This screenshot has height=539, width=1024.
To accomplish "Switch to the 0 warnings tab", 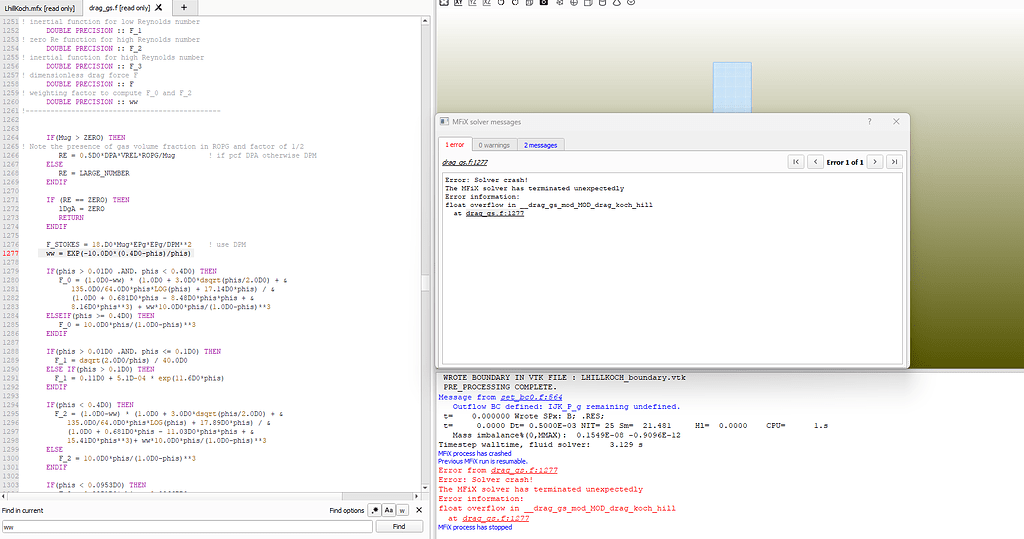I will click(494, 145).
